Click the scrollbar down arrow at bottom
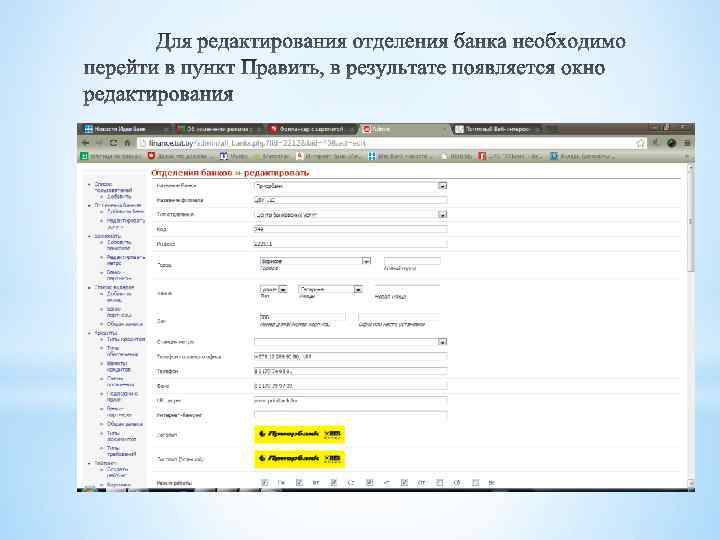This screenshot has width=720, height=540. [690, 483]
